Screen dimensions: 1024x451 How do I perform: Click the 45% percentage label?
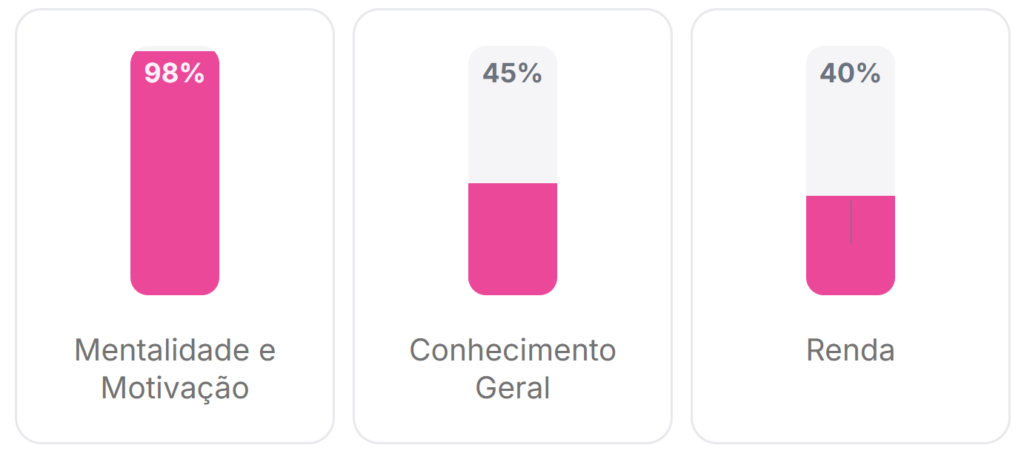(x=512, y=73)
